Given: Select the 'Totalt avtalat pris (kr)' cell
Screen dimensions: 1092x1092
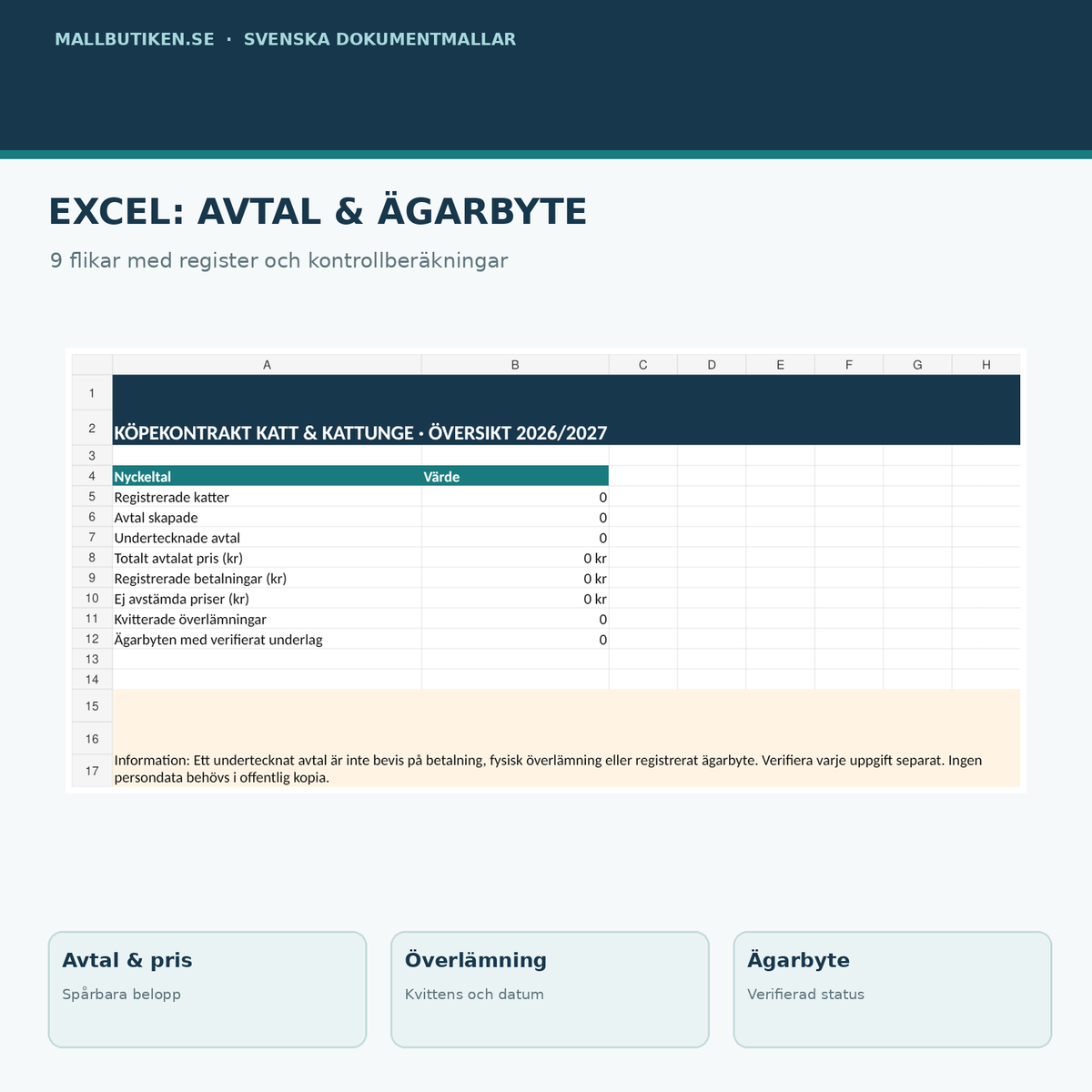Looking at the screenshot, I should pos(267,558).
